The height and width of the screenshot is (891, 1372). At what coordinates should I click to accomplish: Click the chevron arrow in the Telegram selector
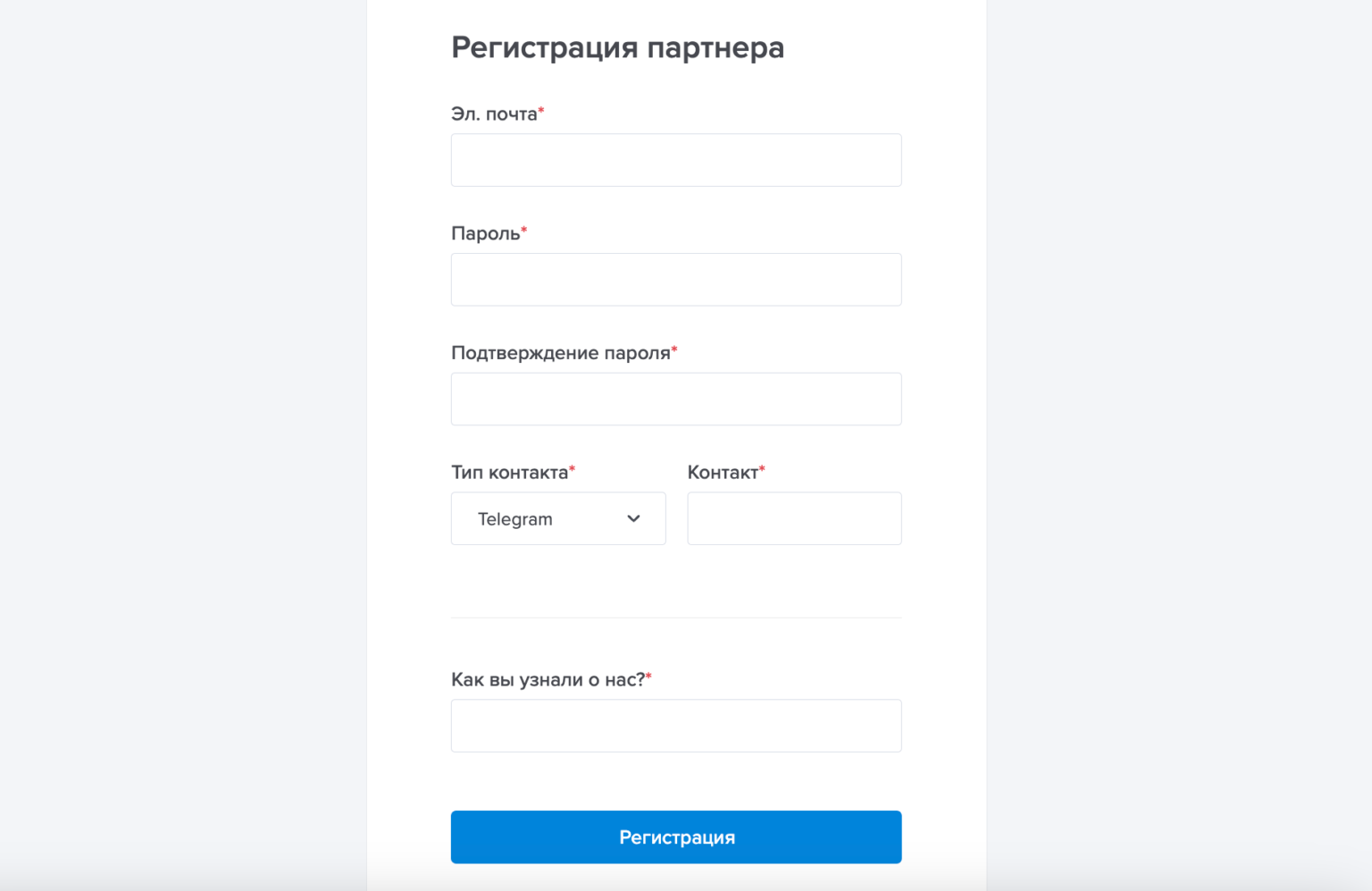633,518
